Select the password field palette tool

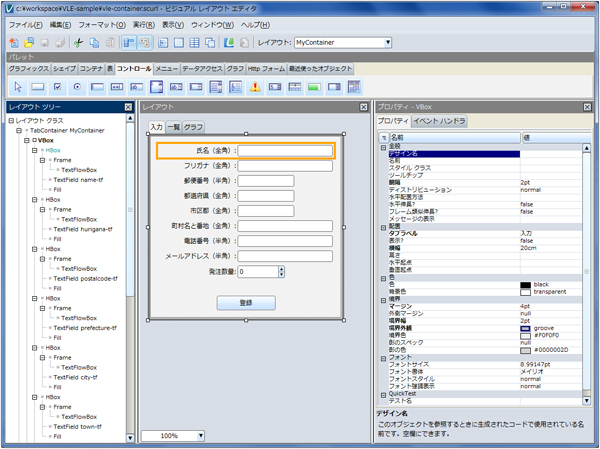tap(117, 87)
